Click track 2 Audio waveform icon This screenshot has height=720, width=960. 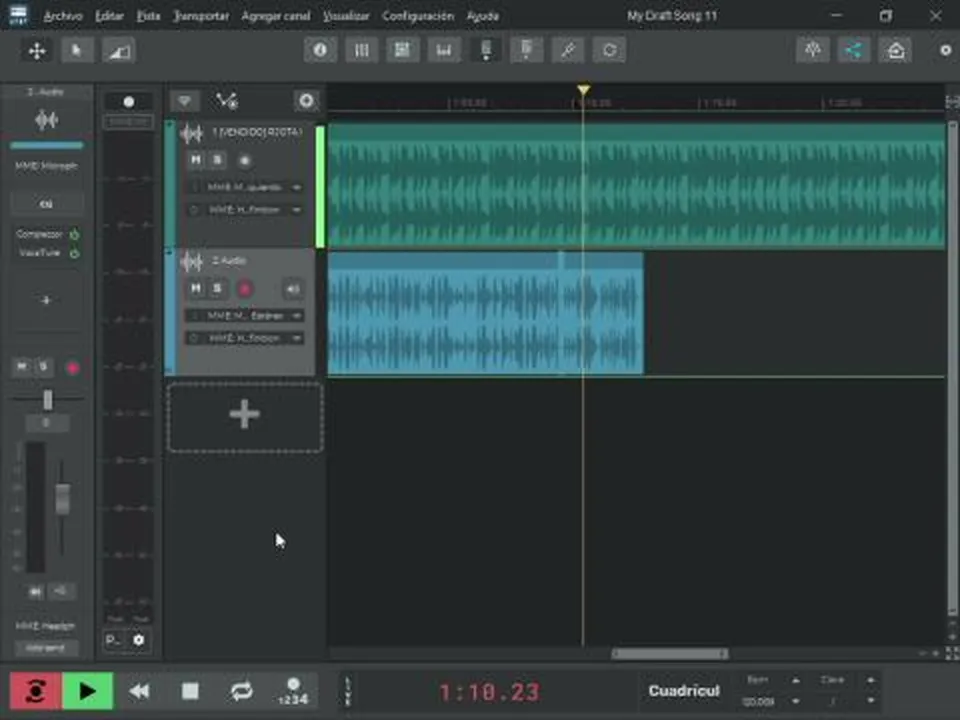pyautogui.click(x=192, y=262)
